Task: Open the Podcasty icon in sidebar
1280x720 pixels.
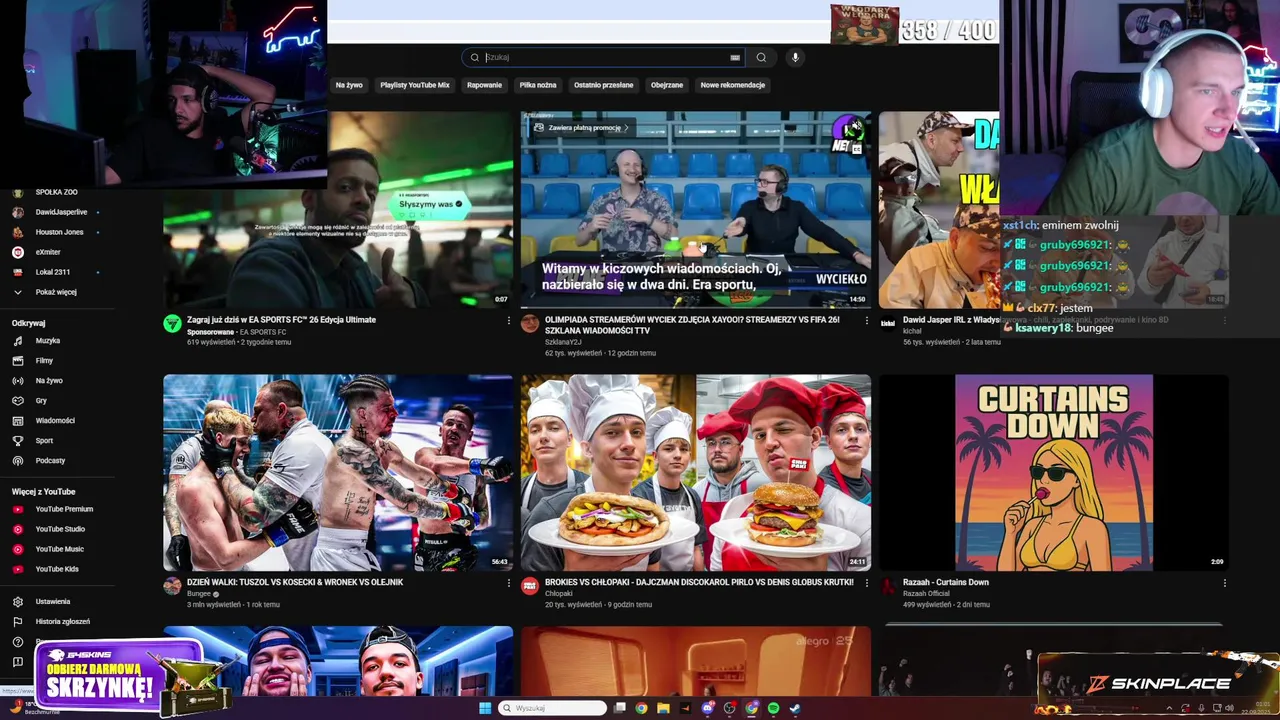Action: (x=17, y=460)
